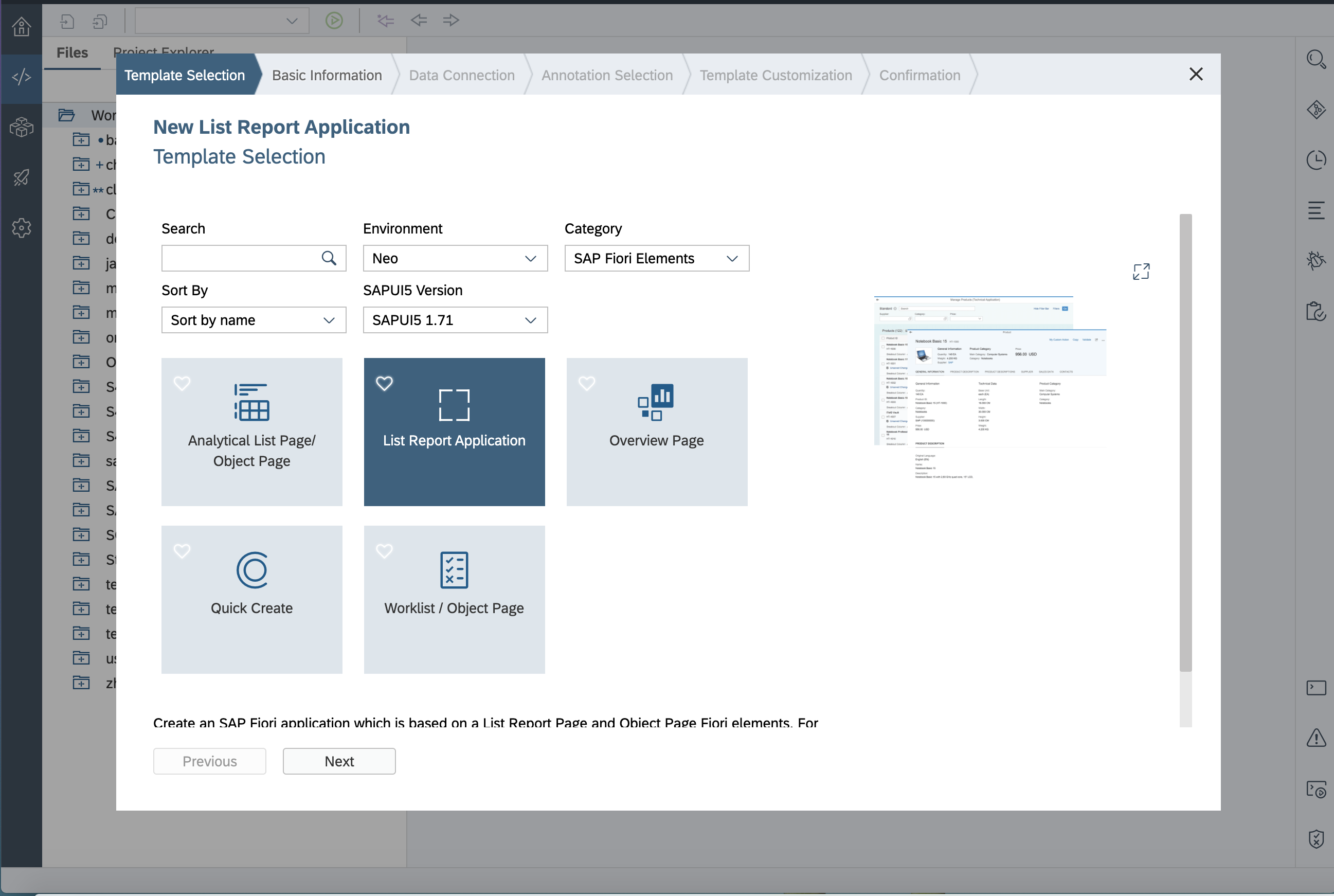The width and height of the screenshot is (1334, 896).
Task: Run the project with the green play icon
Action: pyautogui.click(x=334, y=20)
